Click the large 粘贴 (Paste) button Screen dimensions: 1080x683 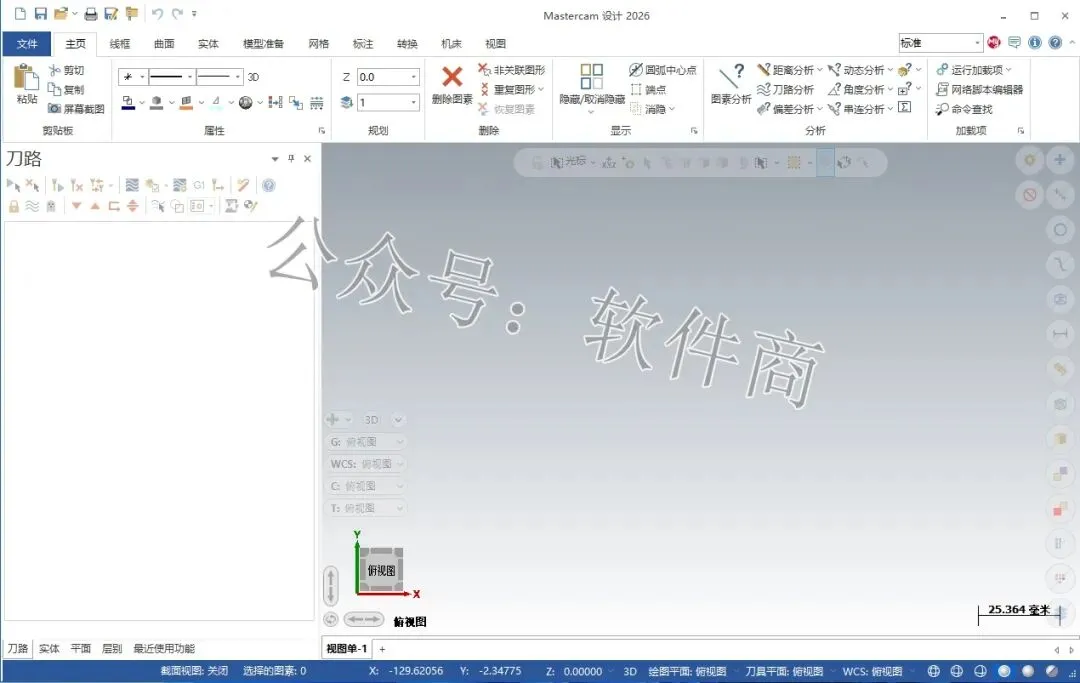(27, 84)
